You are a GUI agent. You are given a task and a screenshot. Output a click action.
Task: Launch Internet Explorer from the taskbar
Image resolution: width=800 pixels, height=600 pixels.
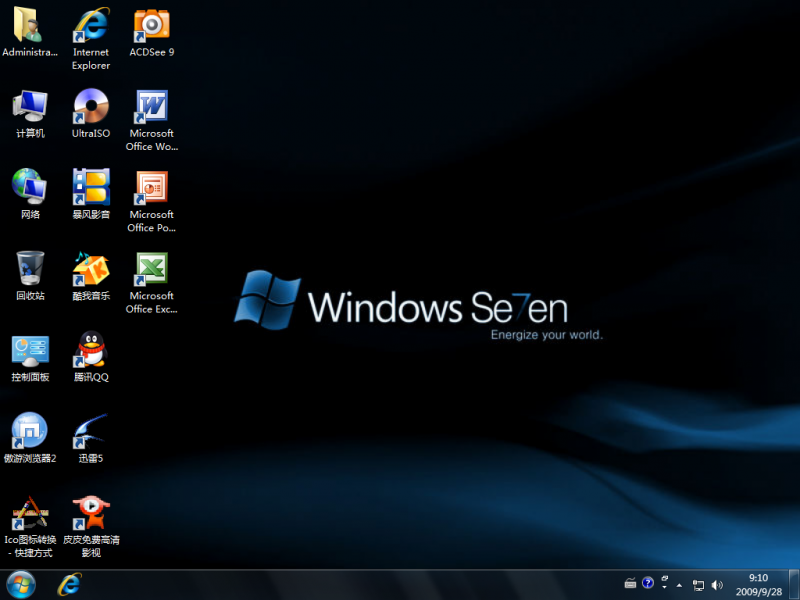coord(69,585)
